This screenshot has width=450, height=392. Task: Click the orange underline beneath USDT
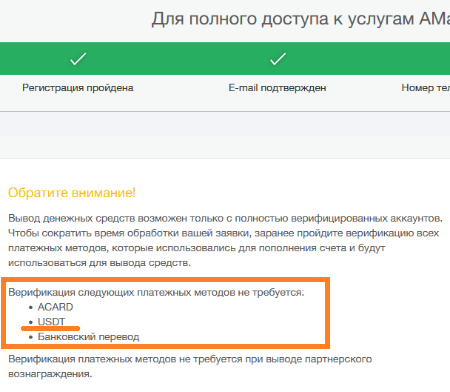[x=50, y=328]
